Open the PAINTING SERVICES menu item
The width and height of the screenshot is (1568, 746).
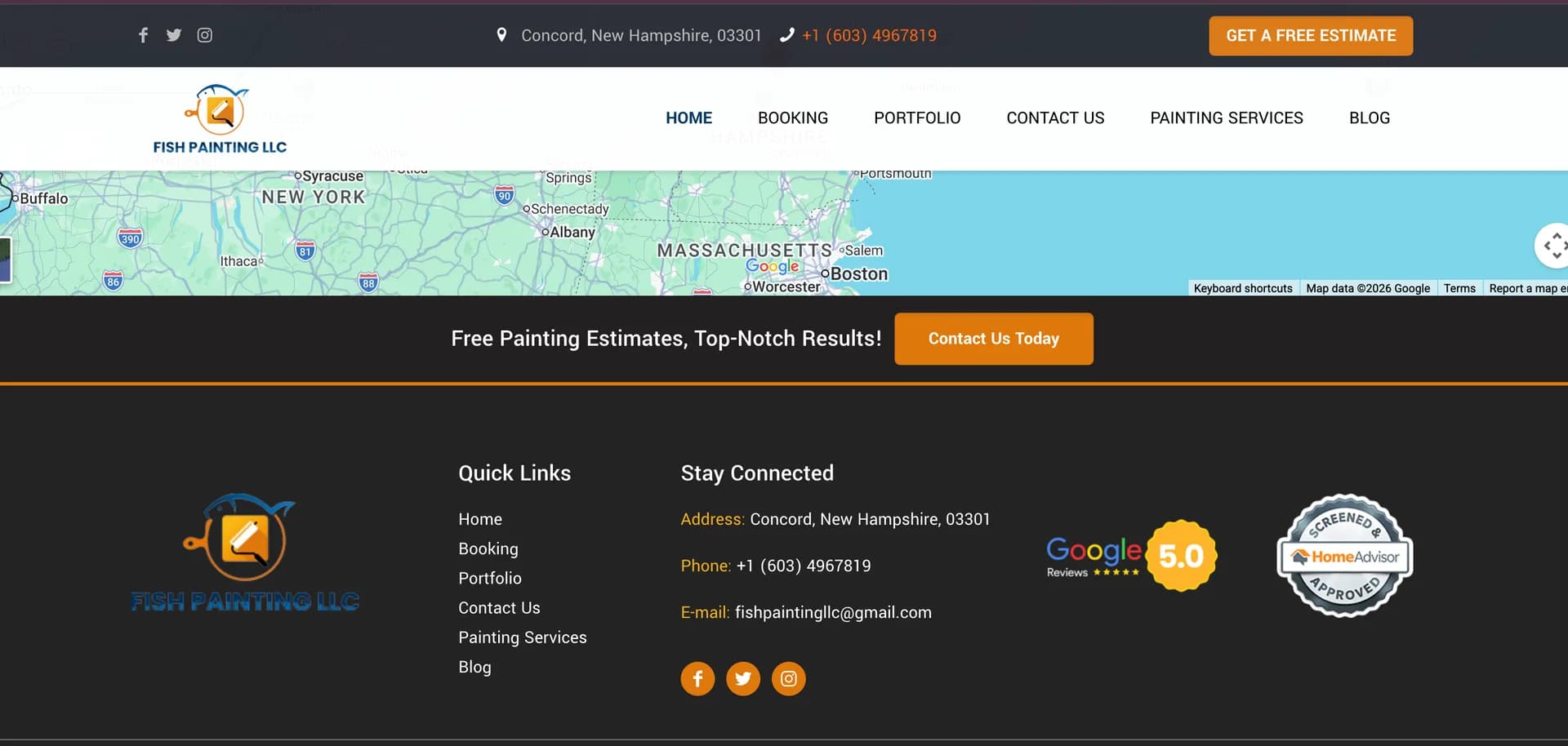(x=1227, y=118)
